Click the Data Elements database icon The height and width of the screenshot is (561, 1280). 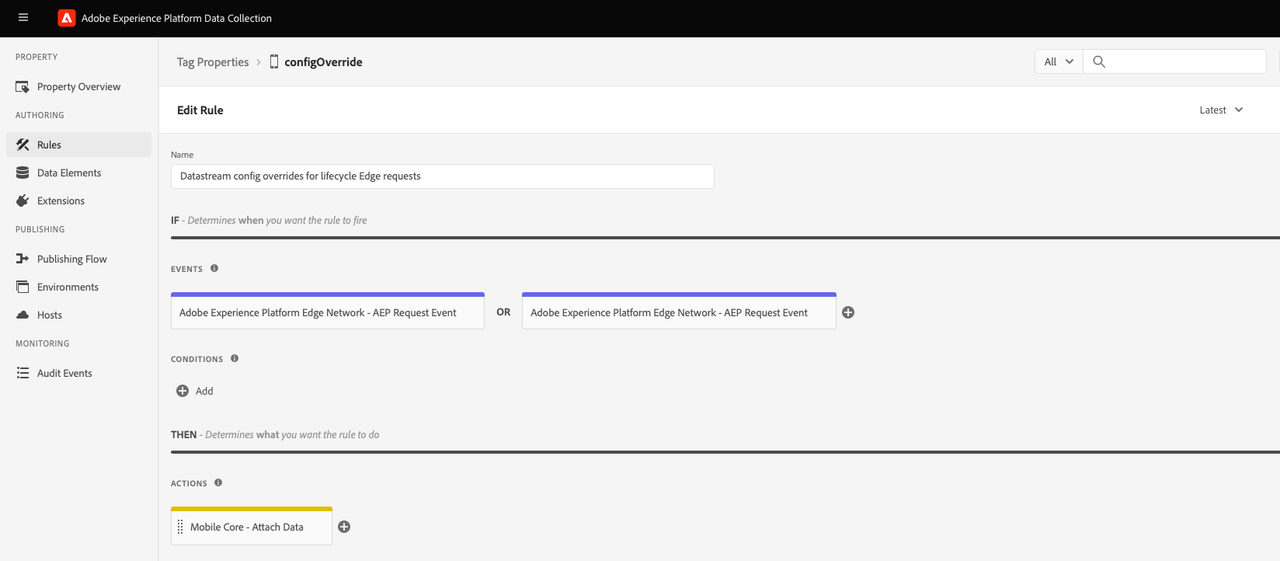click(x=23, y=173)
